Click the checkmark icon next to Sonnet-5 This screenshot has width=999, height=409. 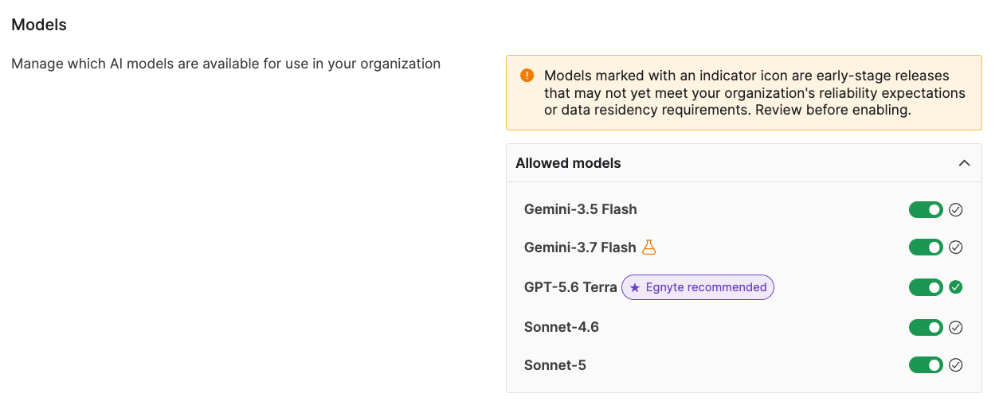(x=955, y=365)
